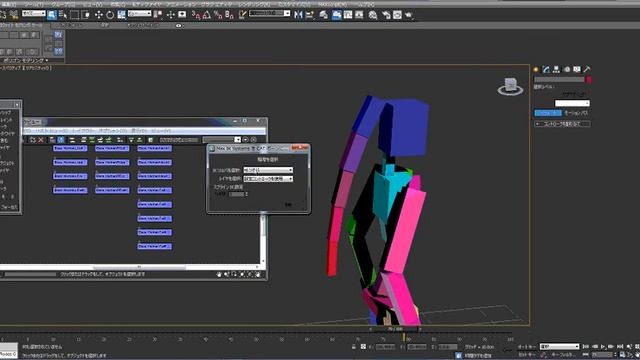Toggle Window/Crossing selection mode
This screenshot has height=360, width=640.
pyautogui.click(x=86, y=15)
